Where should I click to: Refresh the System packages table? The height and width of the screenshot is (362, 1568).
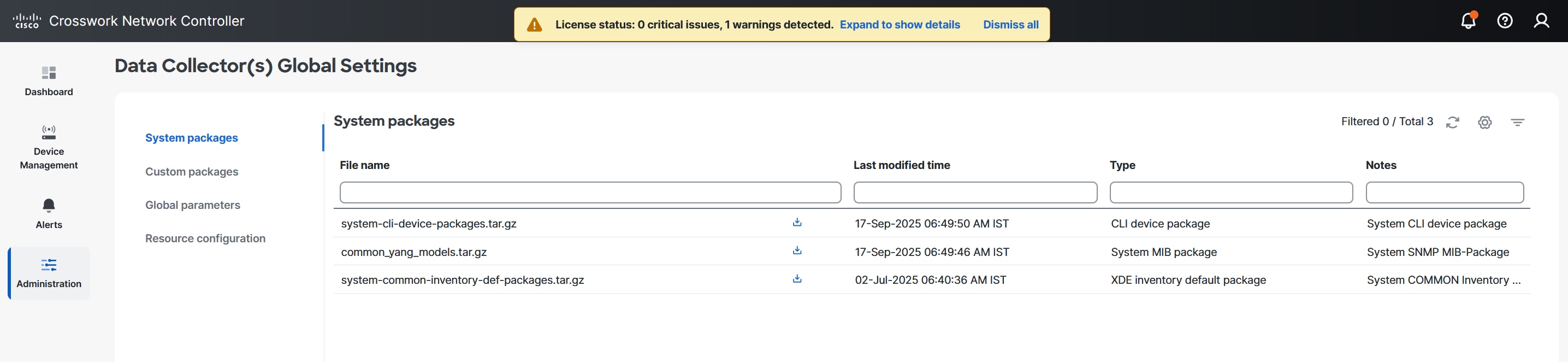click(1452, 122)
